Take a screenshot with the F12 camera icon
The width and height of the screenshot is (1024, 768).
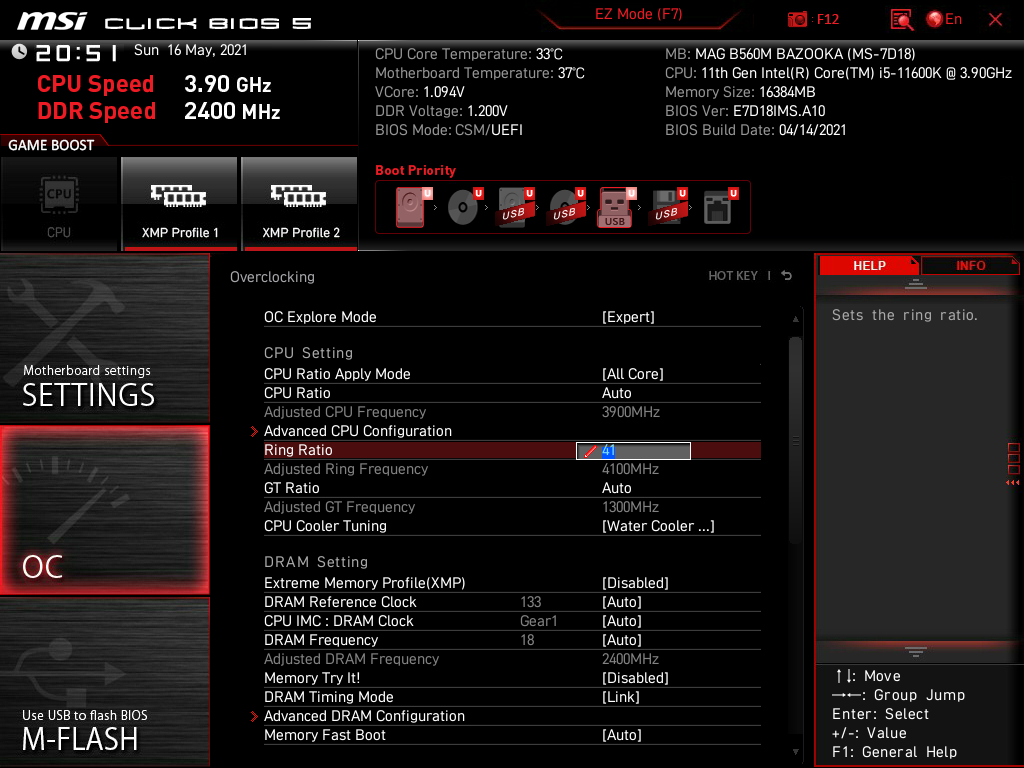pyautogui.click(x=797, y=20)
